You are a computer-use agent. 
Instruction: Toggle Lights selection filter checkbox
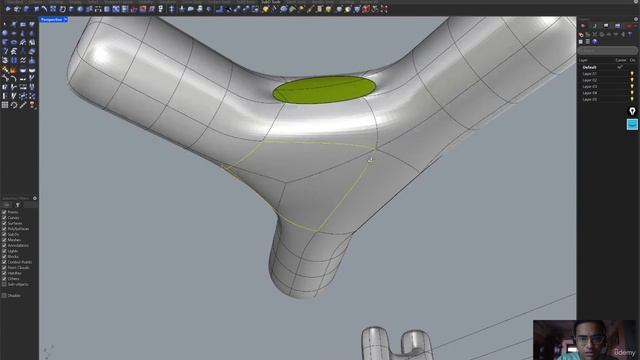point(4,251)
